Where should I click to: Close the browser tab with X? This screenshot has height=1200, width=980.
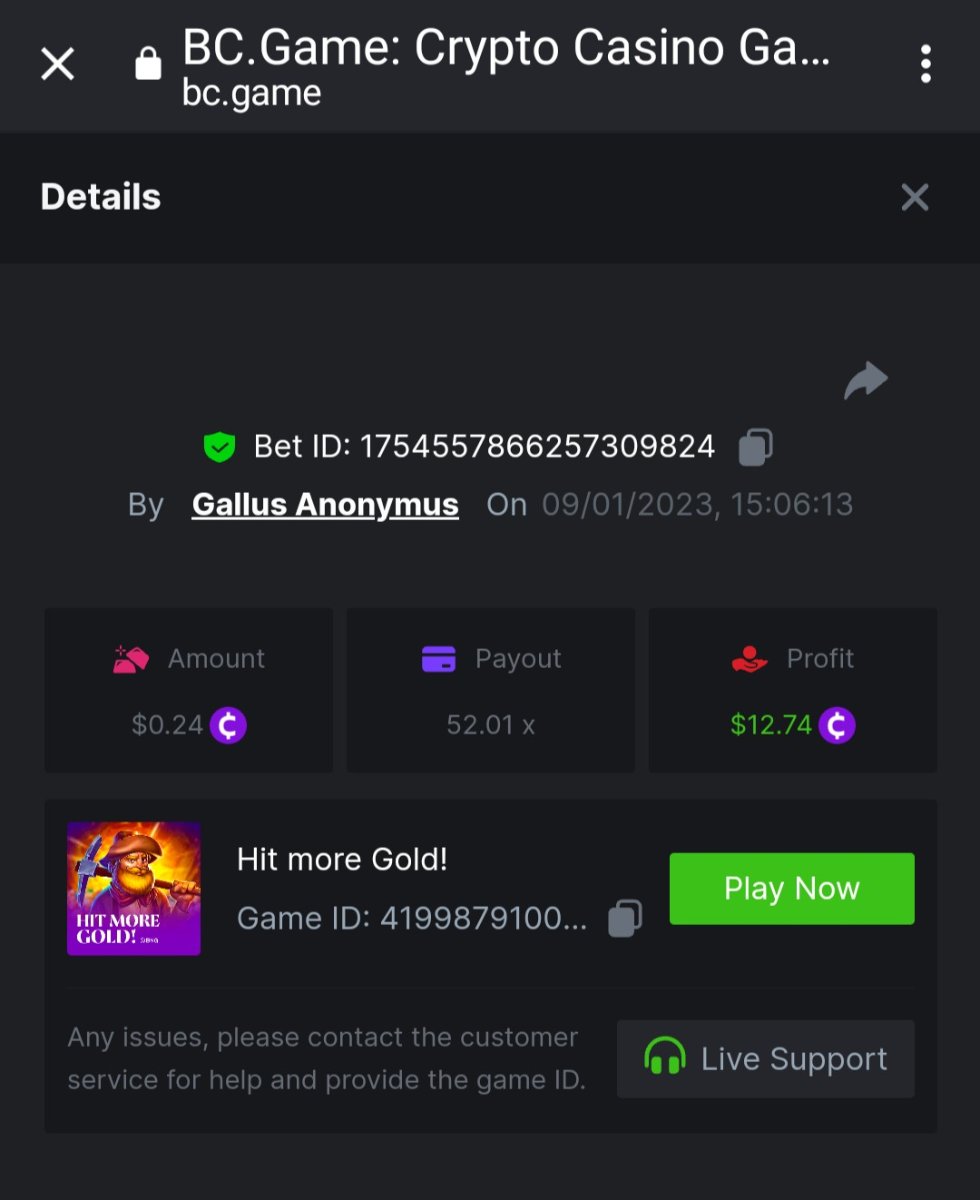pyautogui.click(x=57, y=65)
